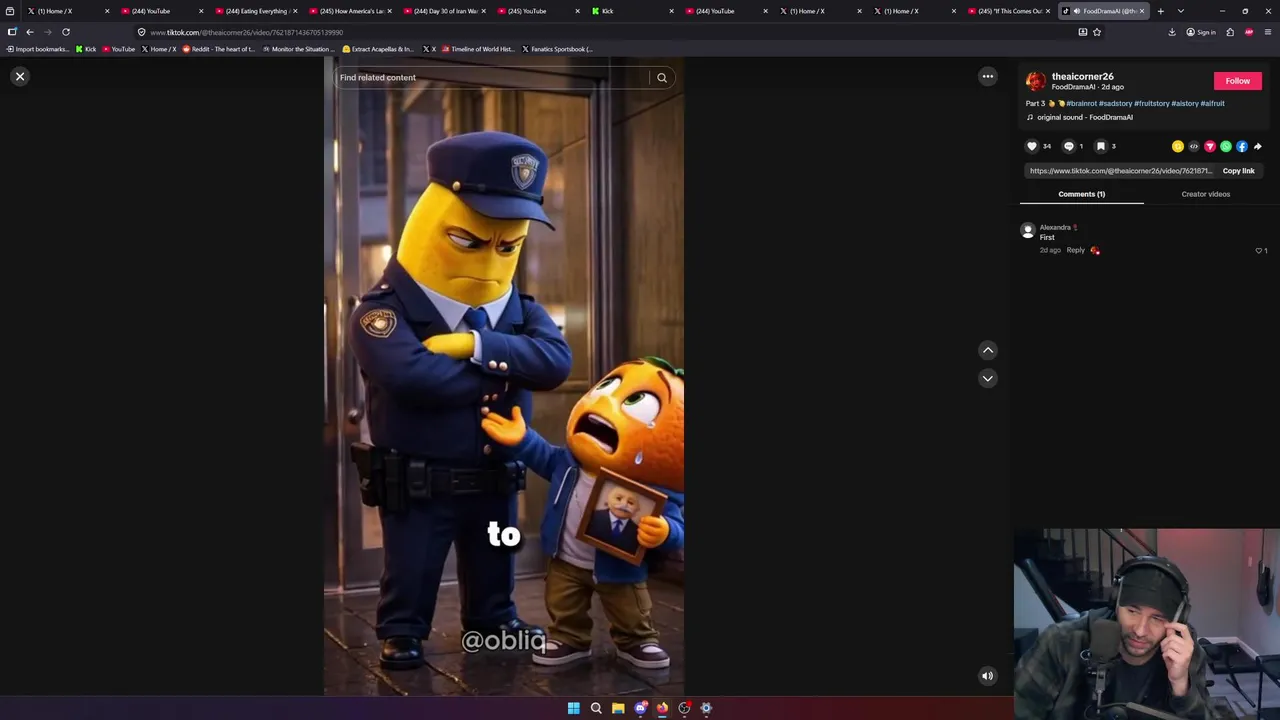Viewport: 1280px width, 720px height.
Task: Open File Explorer from the taskbar
Action: tap(618, 708)
